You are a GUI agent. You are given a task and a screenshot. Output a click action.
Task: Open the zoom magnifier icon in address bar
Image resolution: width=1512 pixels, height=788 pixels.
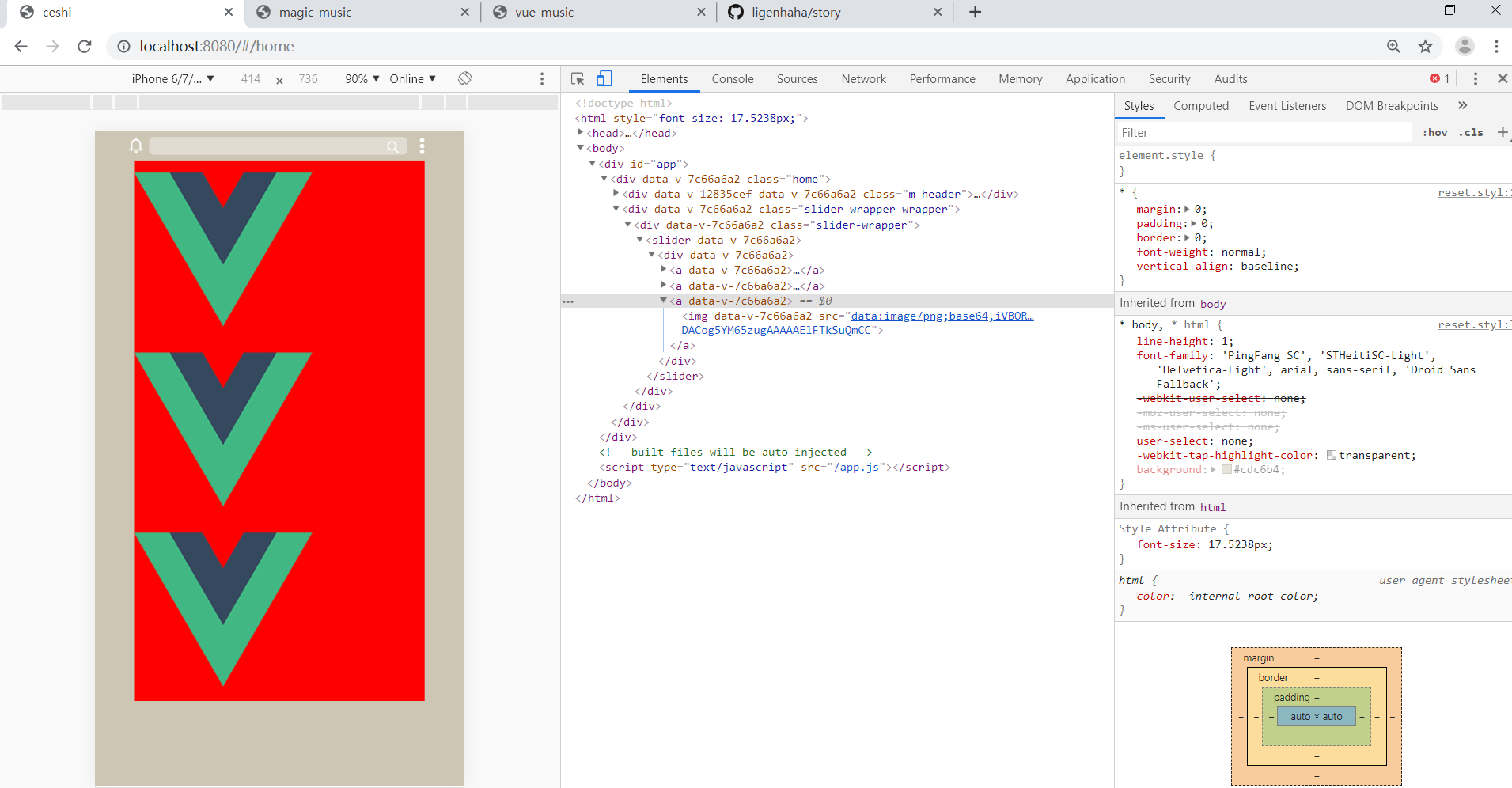click(x=1393, y=47)
